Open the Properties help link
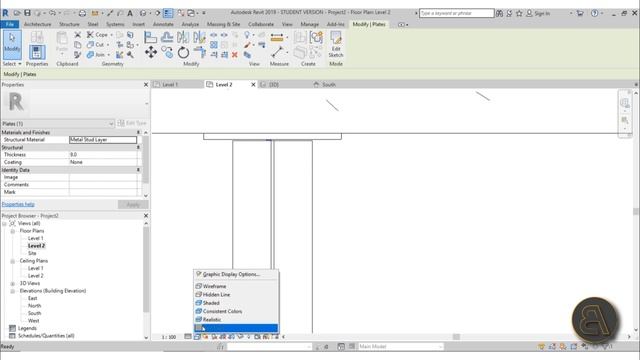 tap(18, 204)
